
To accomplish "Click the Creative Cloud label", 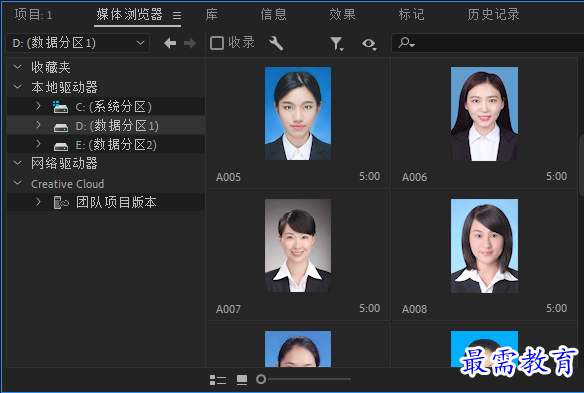I will pos(67,184).
